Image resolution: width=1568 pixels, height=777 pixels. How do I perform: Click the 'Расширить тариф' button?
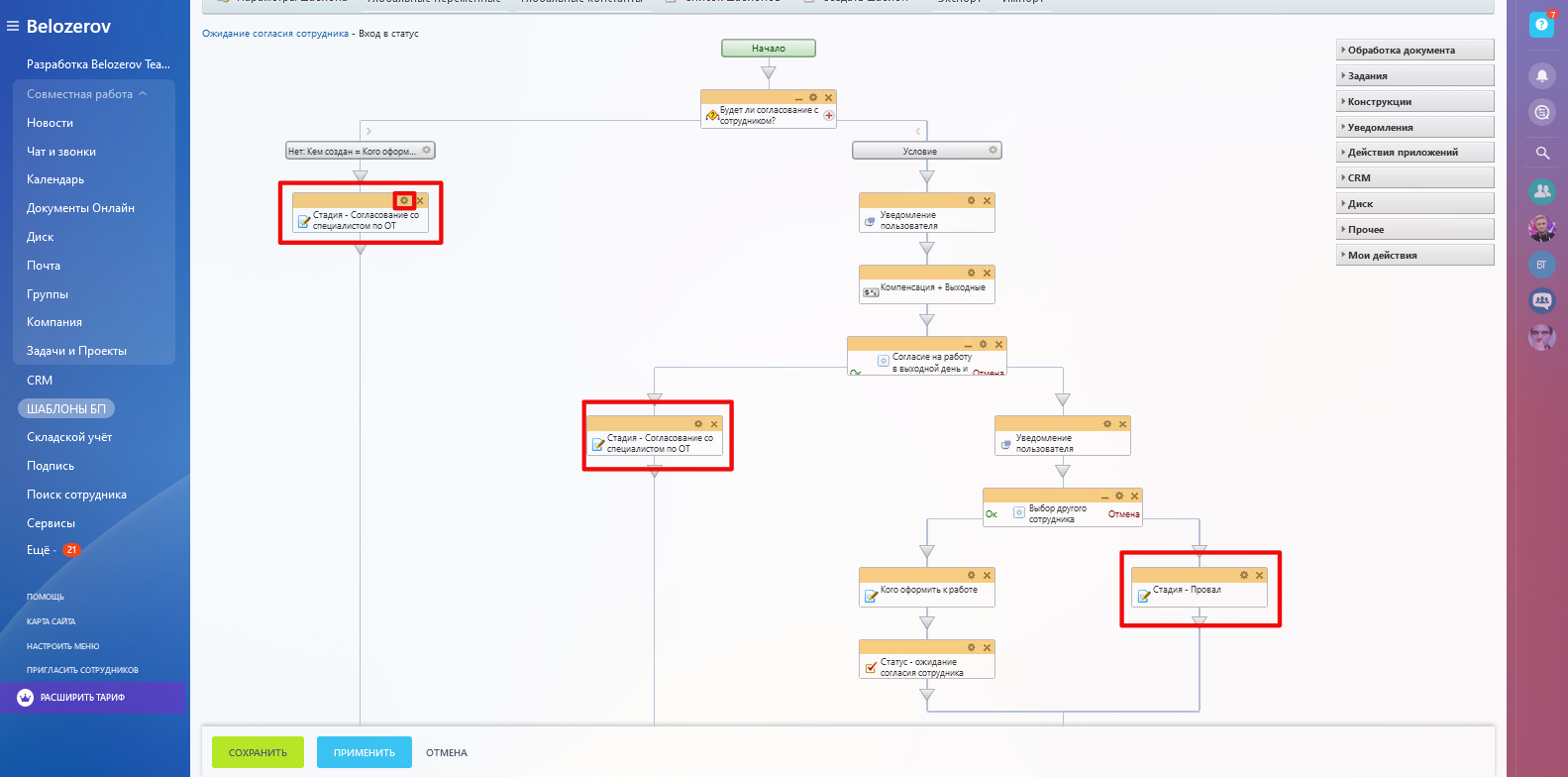[x=93, y=697]
